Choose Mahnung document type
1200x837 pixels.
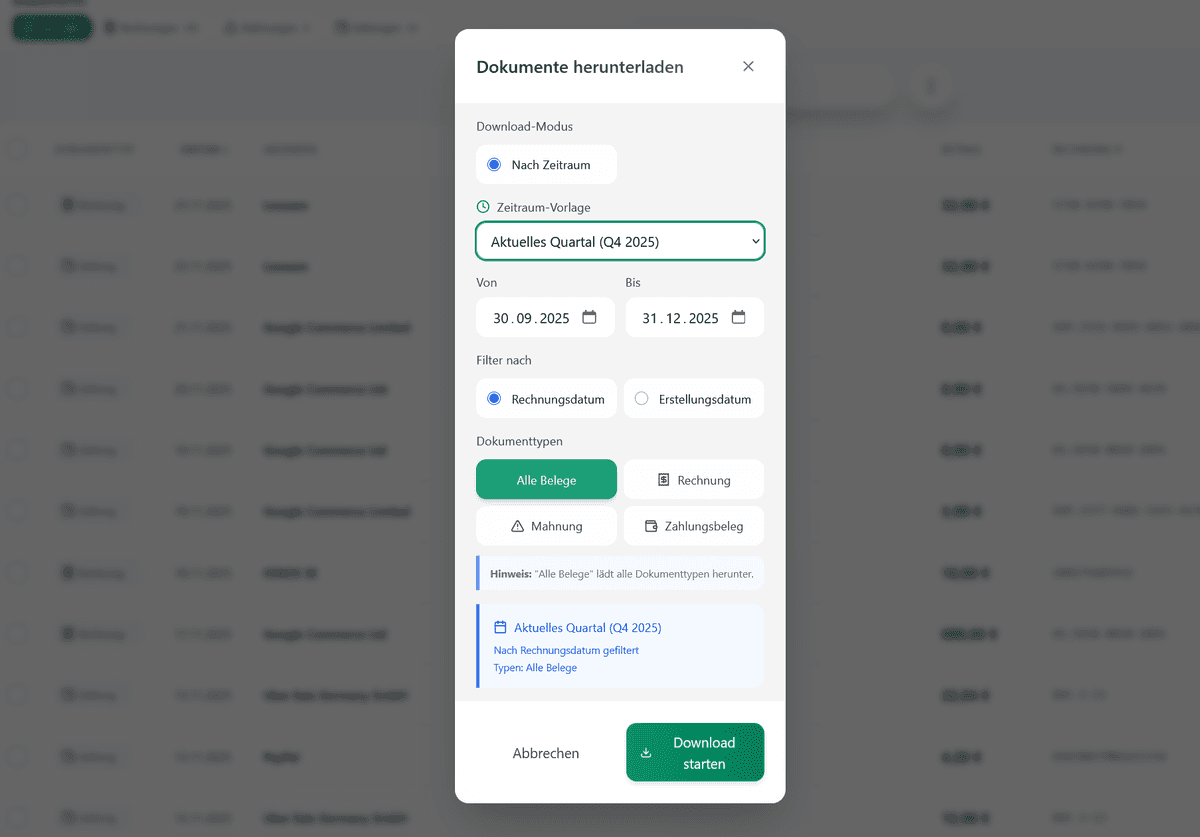click(x=546, y=526)
